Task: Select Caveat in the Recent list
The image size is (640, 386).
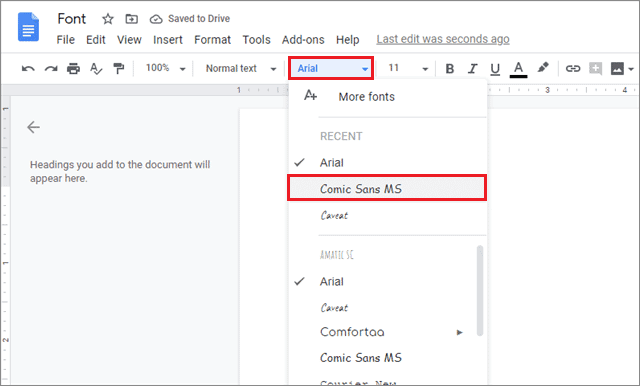Action: 387,215
